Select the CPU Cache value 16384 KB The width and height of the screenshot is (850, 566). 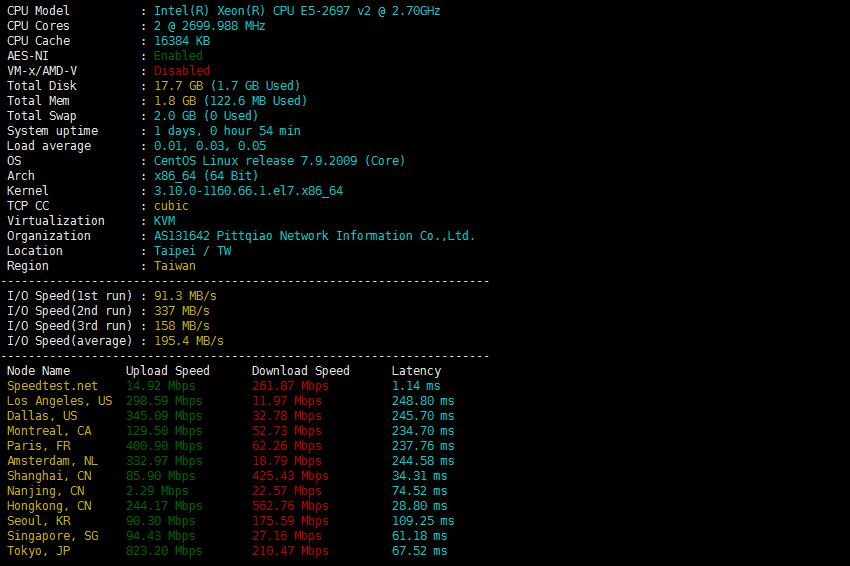point(182,41)
